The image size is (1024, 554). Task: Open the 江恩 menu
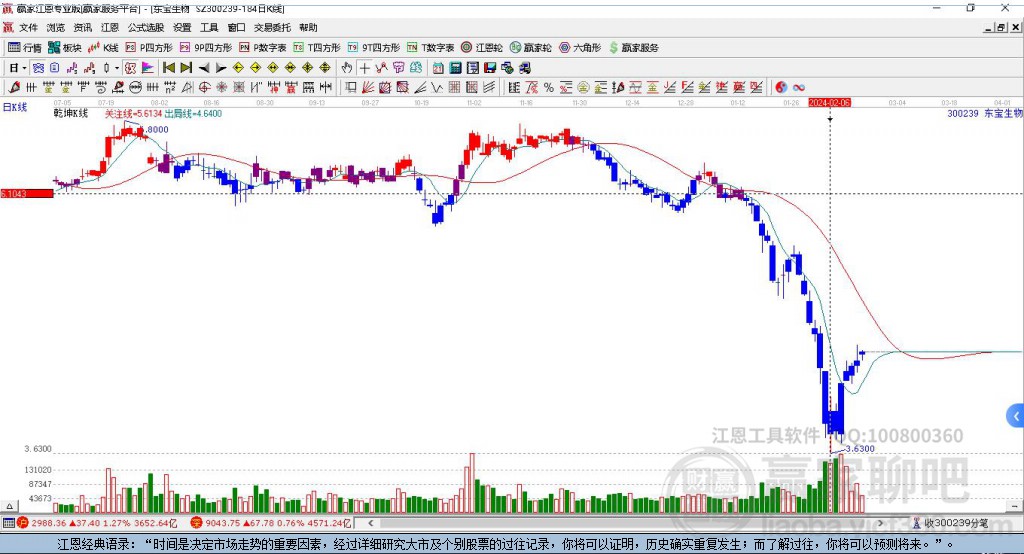[110, 27]
